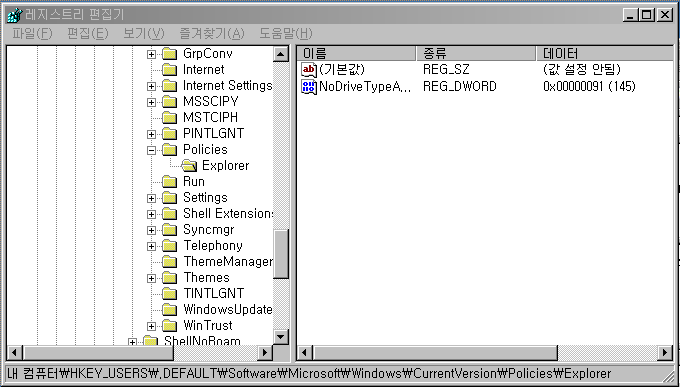Viewport: 680px width, 387px height.
Task: Expand the ShellNoRoam key
Action: [x=132, y=342]
